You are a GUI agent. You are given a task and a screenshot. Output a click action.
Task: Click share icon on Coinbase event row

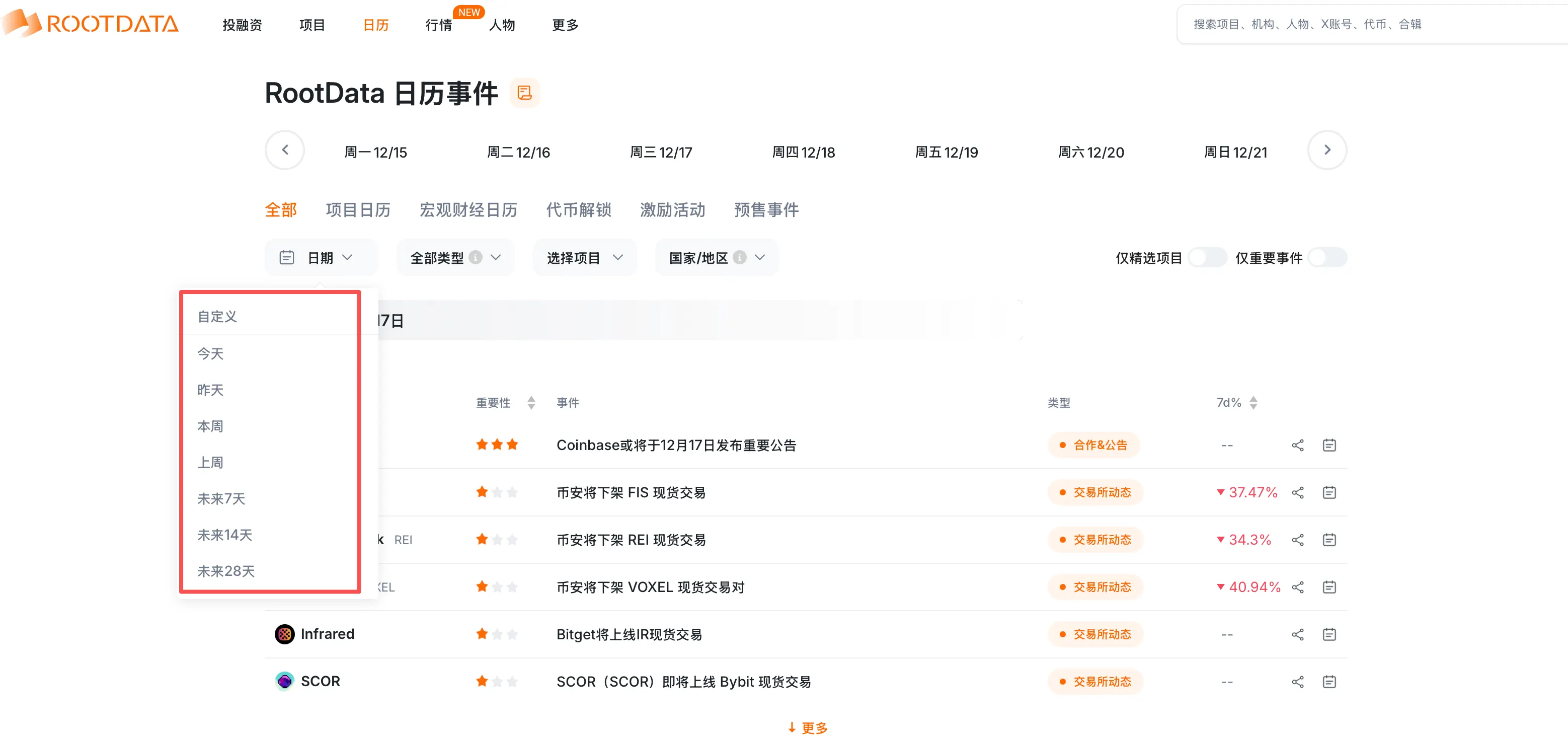1297,445
